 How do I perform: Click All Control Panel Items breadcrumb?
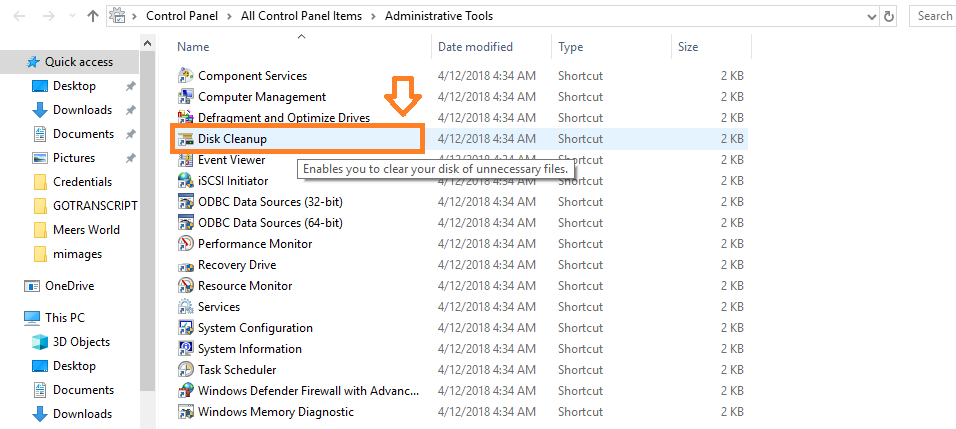(x=301, y=16)
